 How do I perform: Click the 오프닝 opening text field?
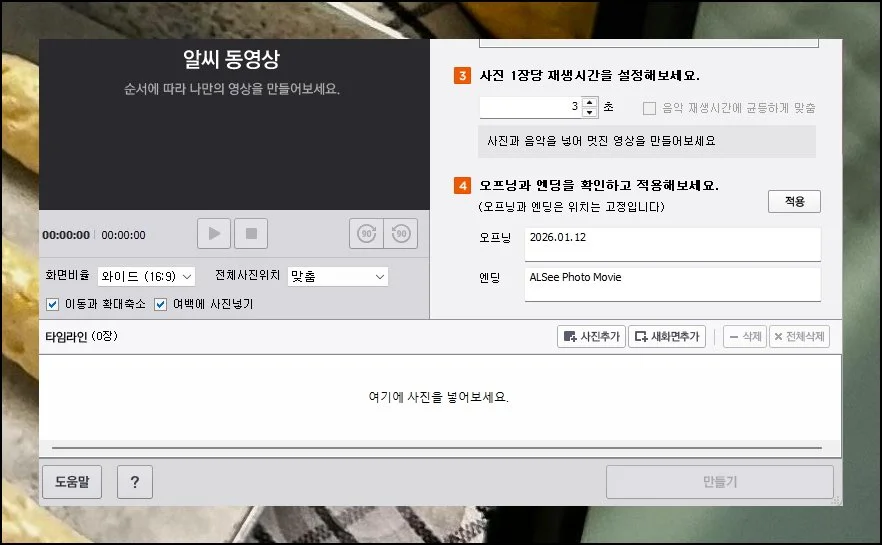pyautogui.click(x=672, y=243)
